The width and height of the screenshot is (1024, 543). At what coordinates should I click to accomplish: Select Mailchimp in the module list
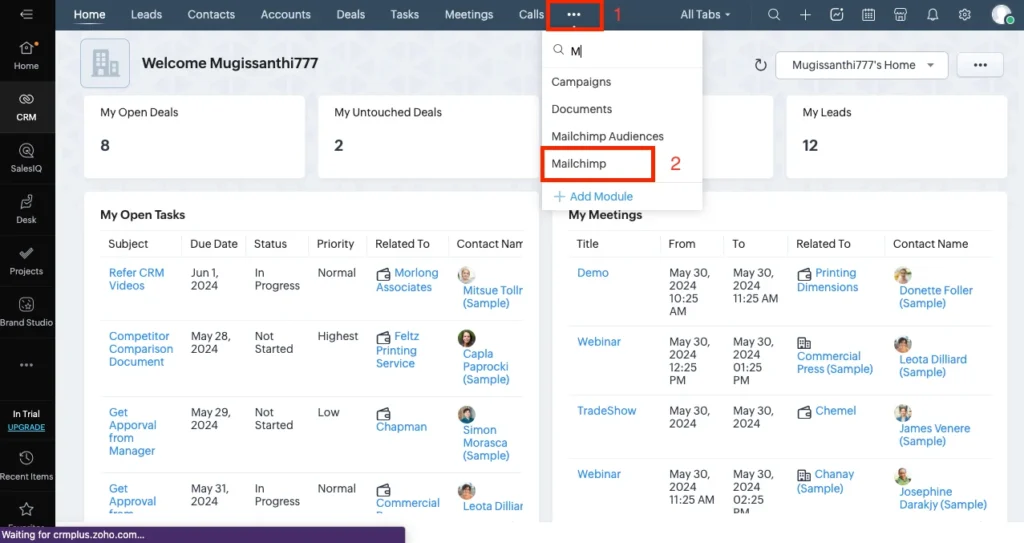(579, 164)
